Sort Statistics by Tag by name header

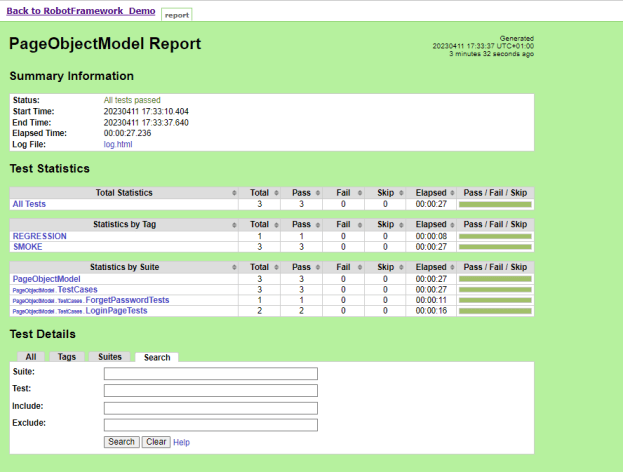tap(124, 225)
